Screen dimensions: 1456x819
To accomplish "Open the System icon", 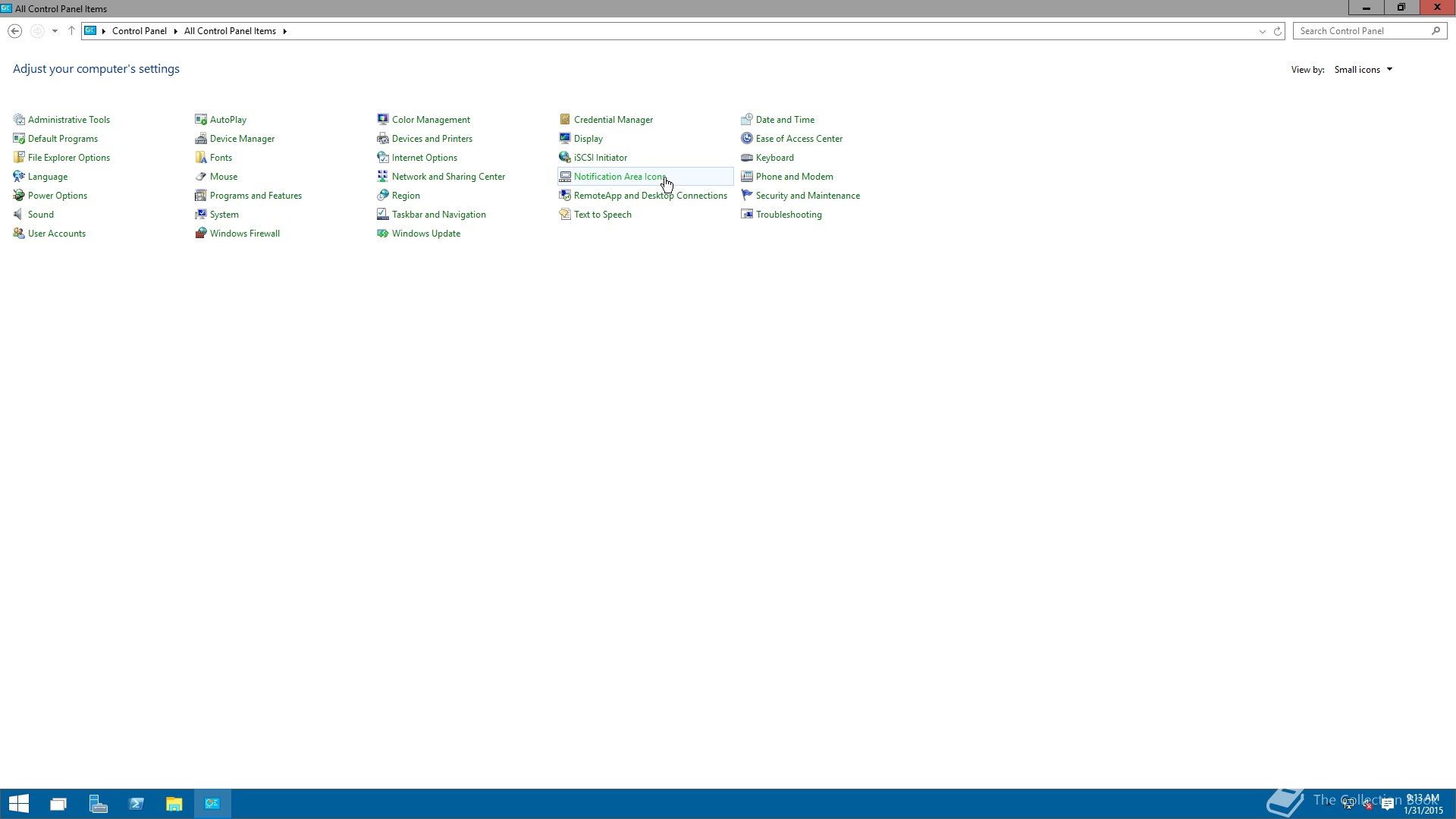I will point(201,215).
